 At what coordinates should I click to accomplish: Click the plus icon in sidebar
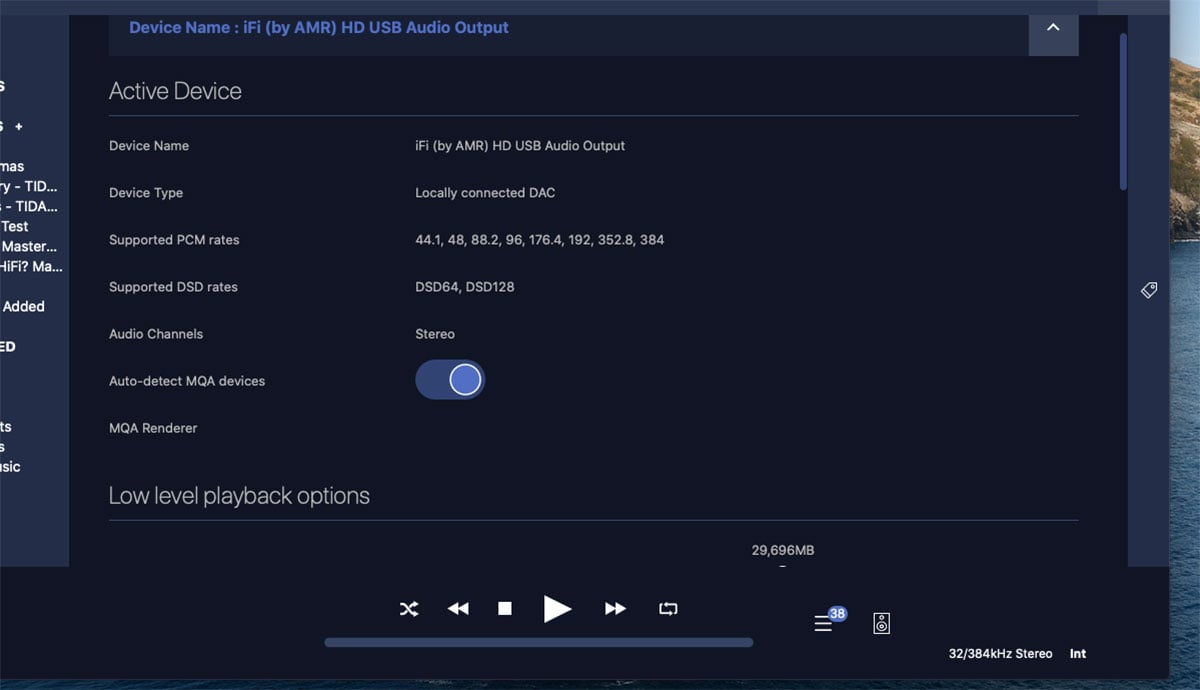(x=18, y=126)
